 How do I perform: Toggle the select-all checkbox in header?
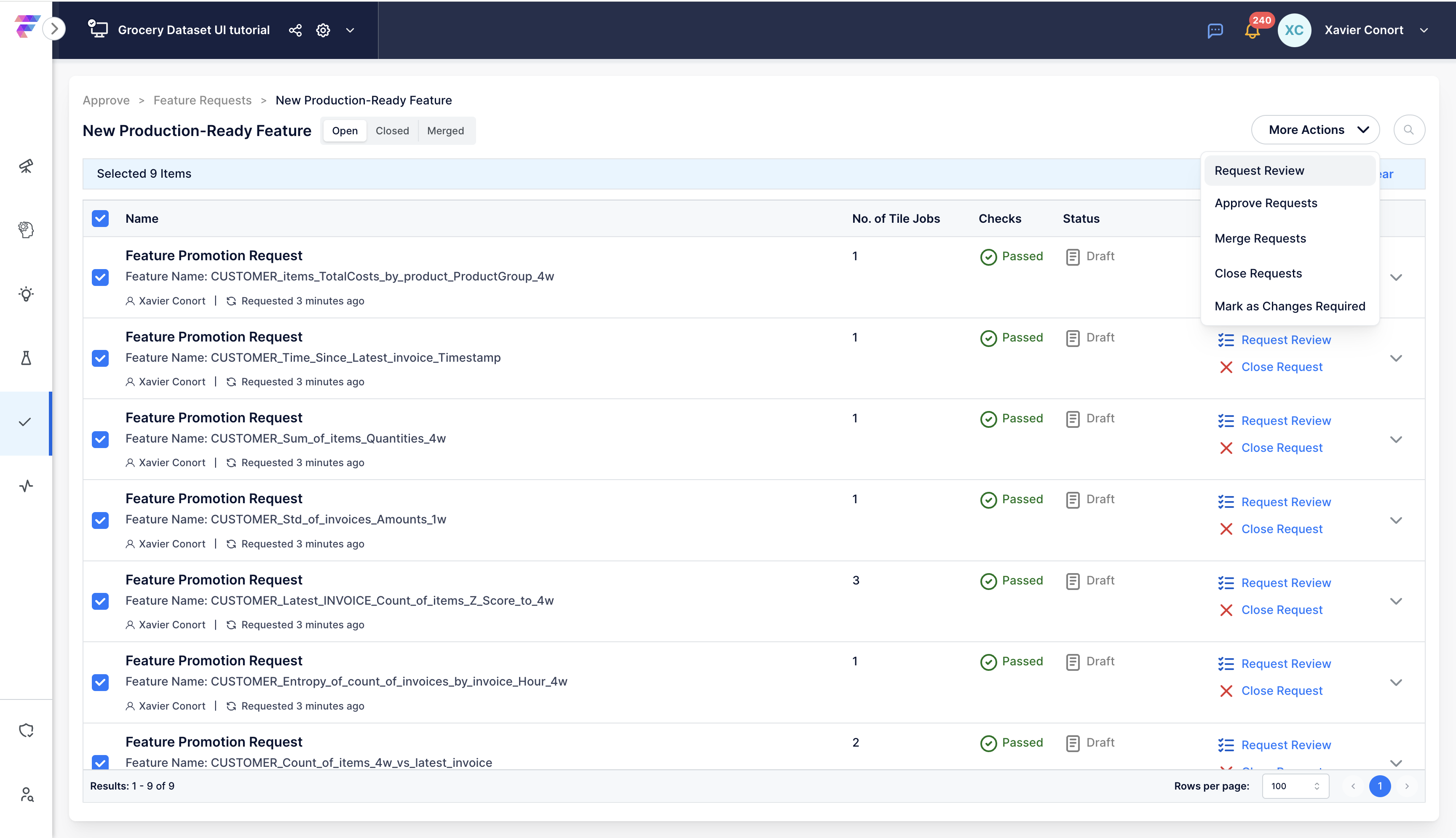(x=100, y=219)
